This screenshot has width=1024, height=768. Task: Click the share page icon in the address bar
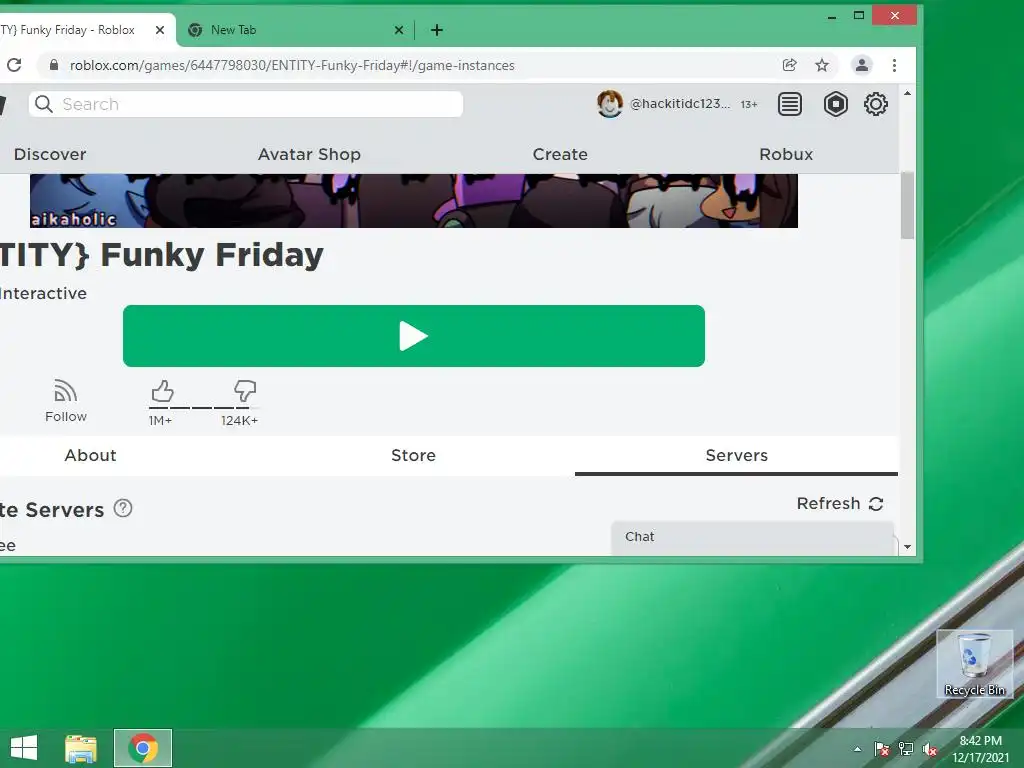tap(790, 65)
